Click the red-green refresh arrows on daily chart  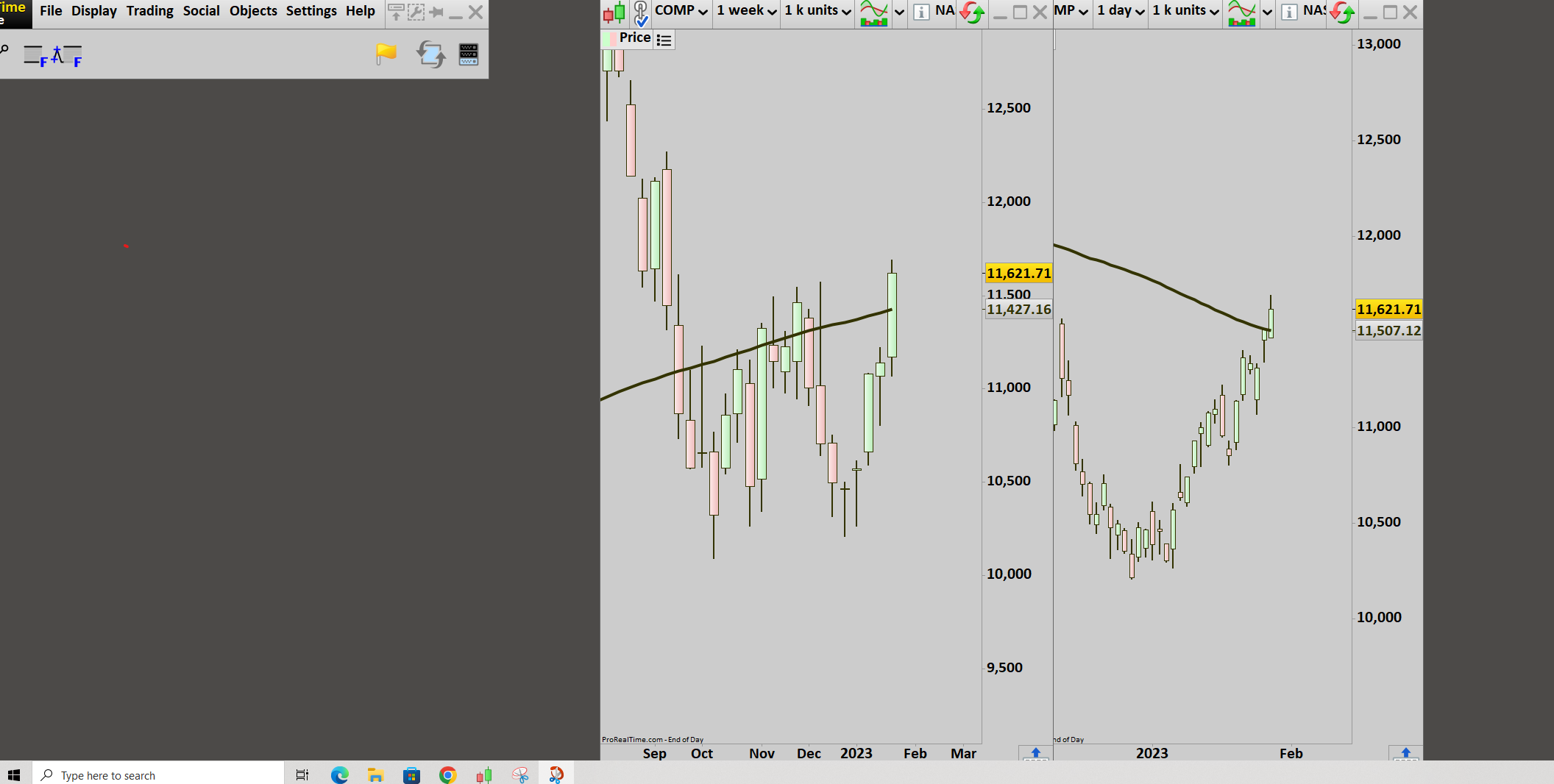pos(1343,13)
